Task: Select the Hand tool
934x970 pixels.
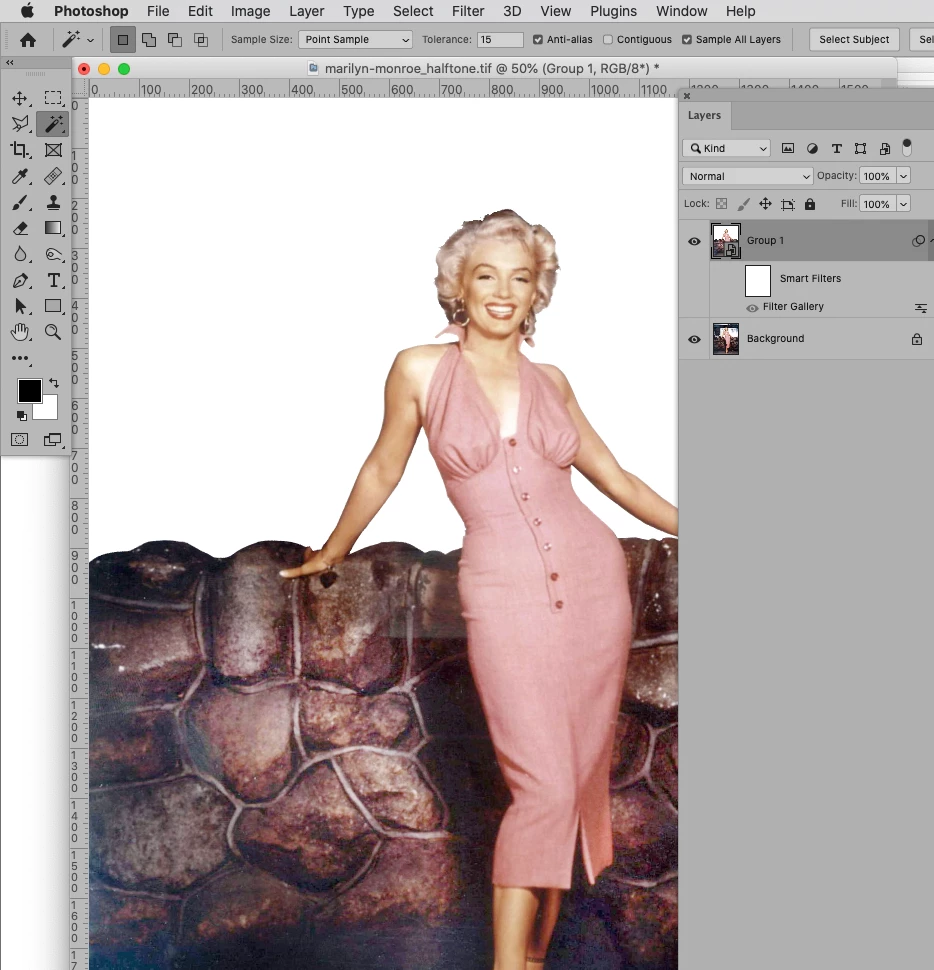Action: click(x=20, y=332)
